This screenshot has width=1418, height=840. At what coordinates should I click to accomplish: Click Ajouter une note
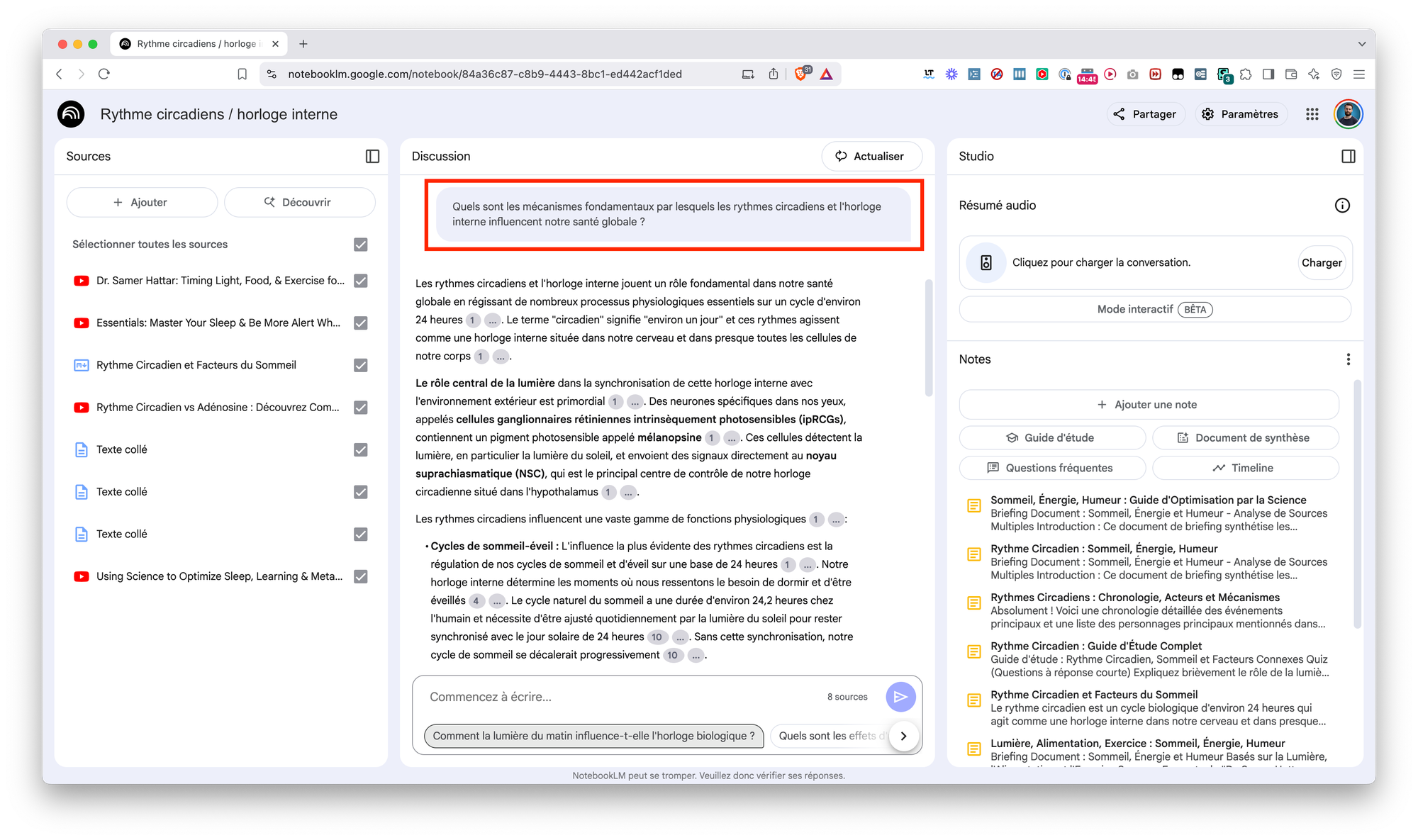[x=1149, y=405]
